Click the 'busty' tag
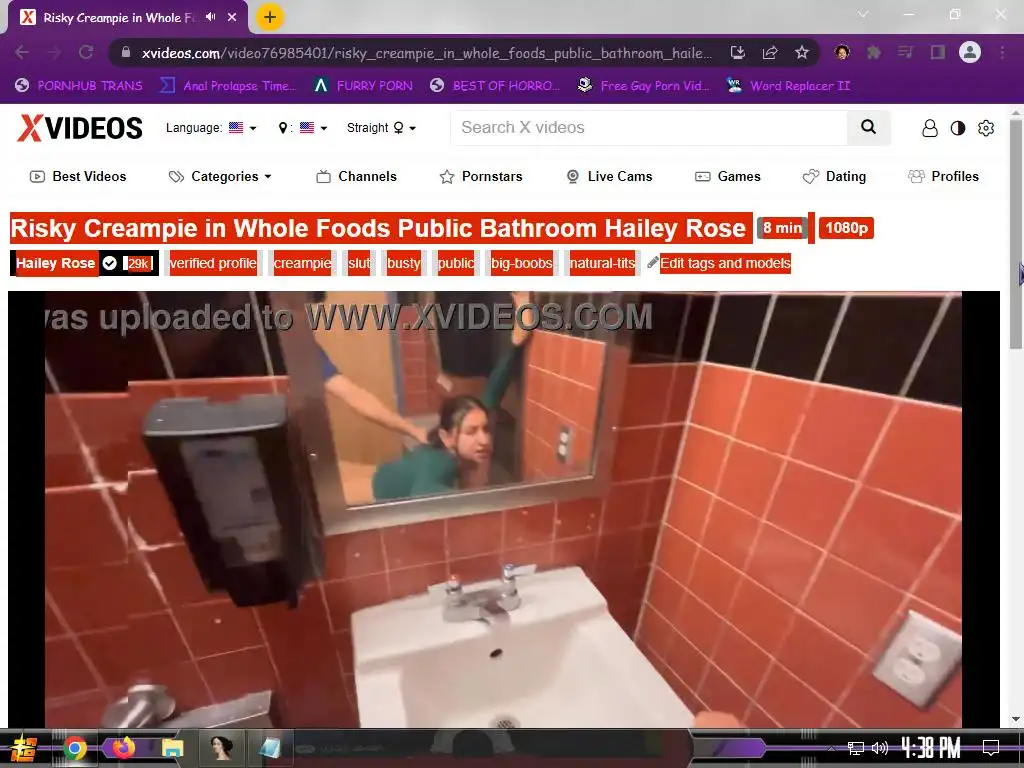Screen dimensions: 1024x768 404,263
